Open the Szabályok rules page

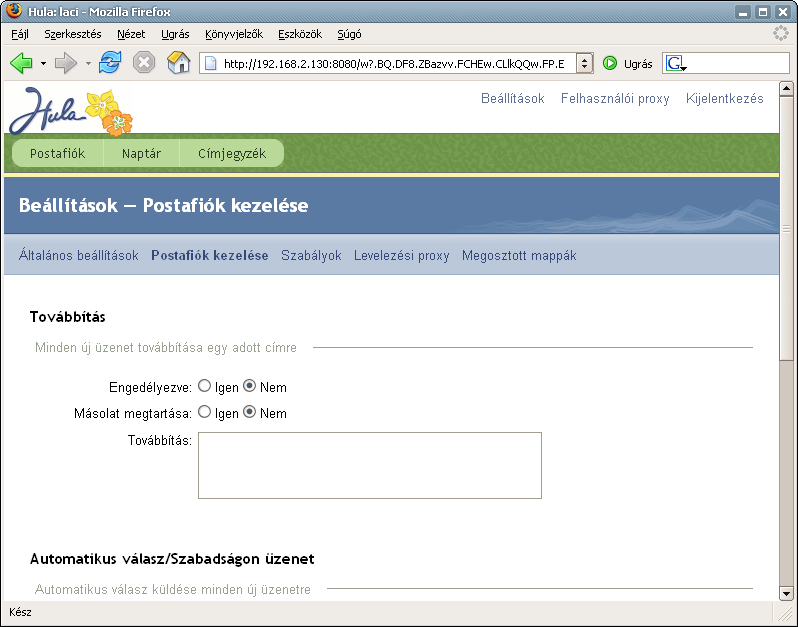coord(311,255)
